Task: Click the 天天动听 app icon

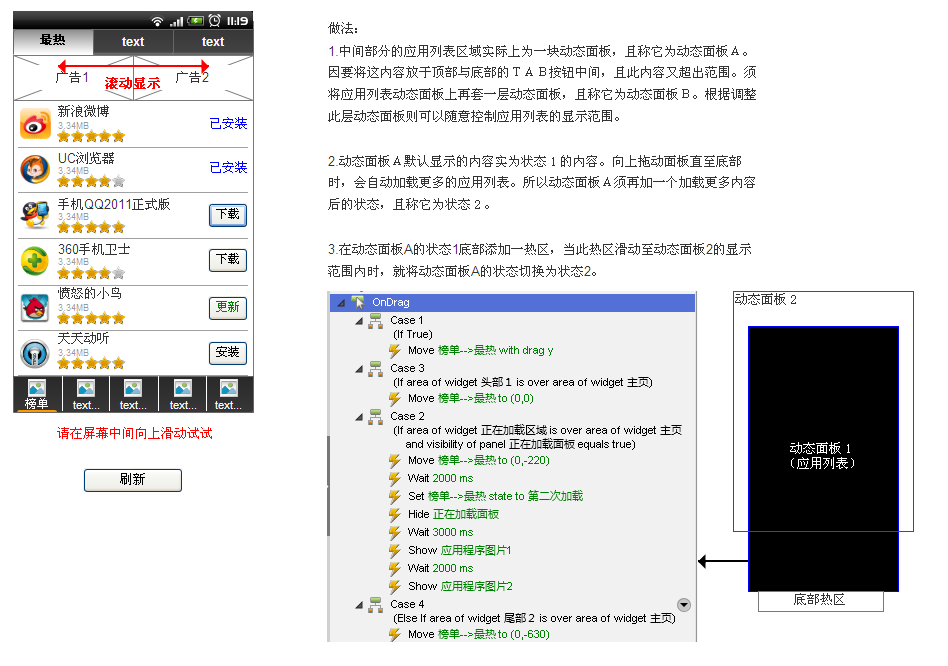Action: pyautogui.click(x=35, y=353)
